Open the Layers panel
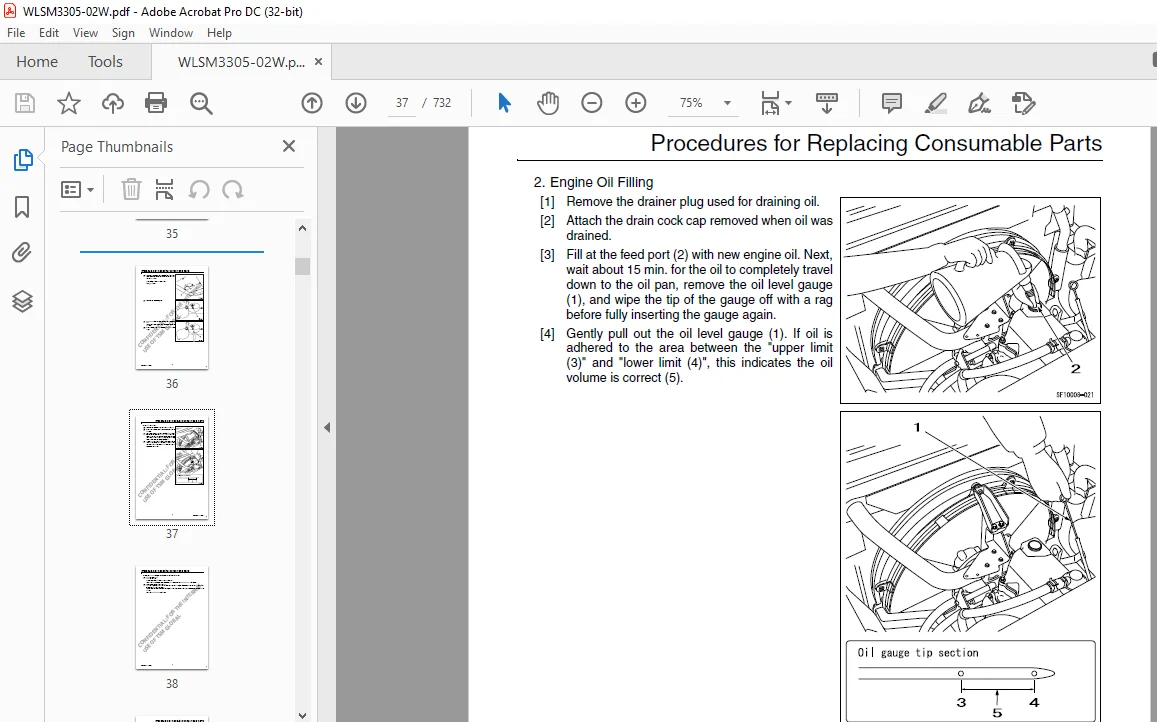Viewport: 1157px width, 722px height. point(22,301)
